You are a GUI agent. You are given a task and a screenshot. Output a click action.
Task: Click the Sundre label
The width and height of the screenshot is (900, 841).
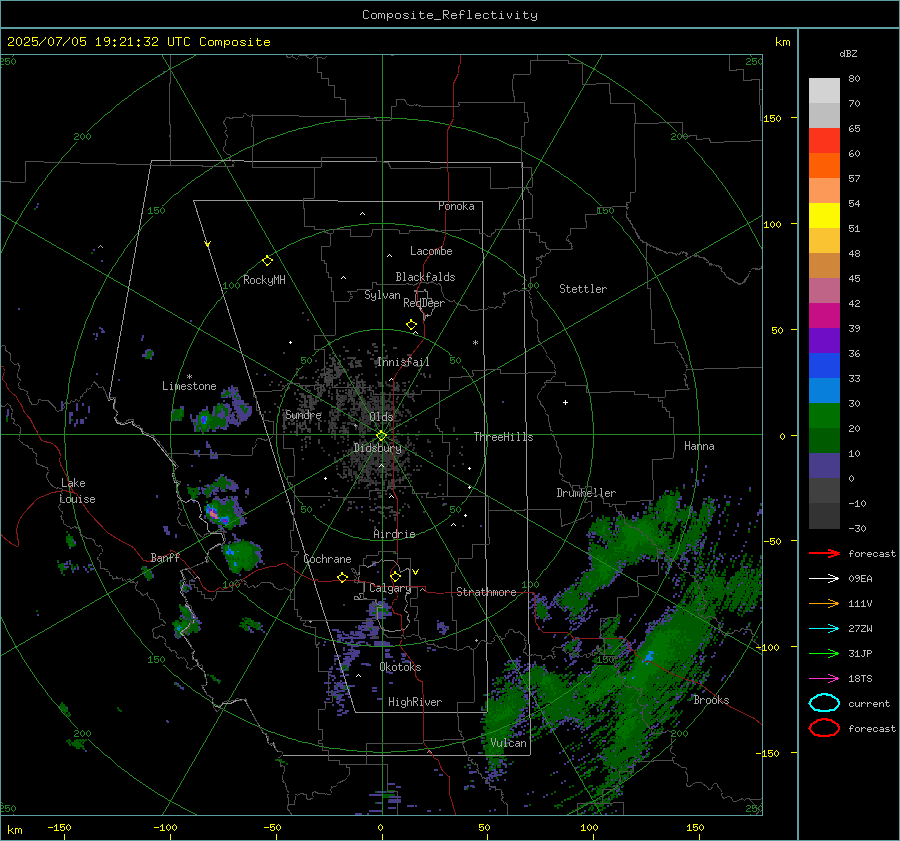point(304,414)
